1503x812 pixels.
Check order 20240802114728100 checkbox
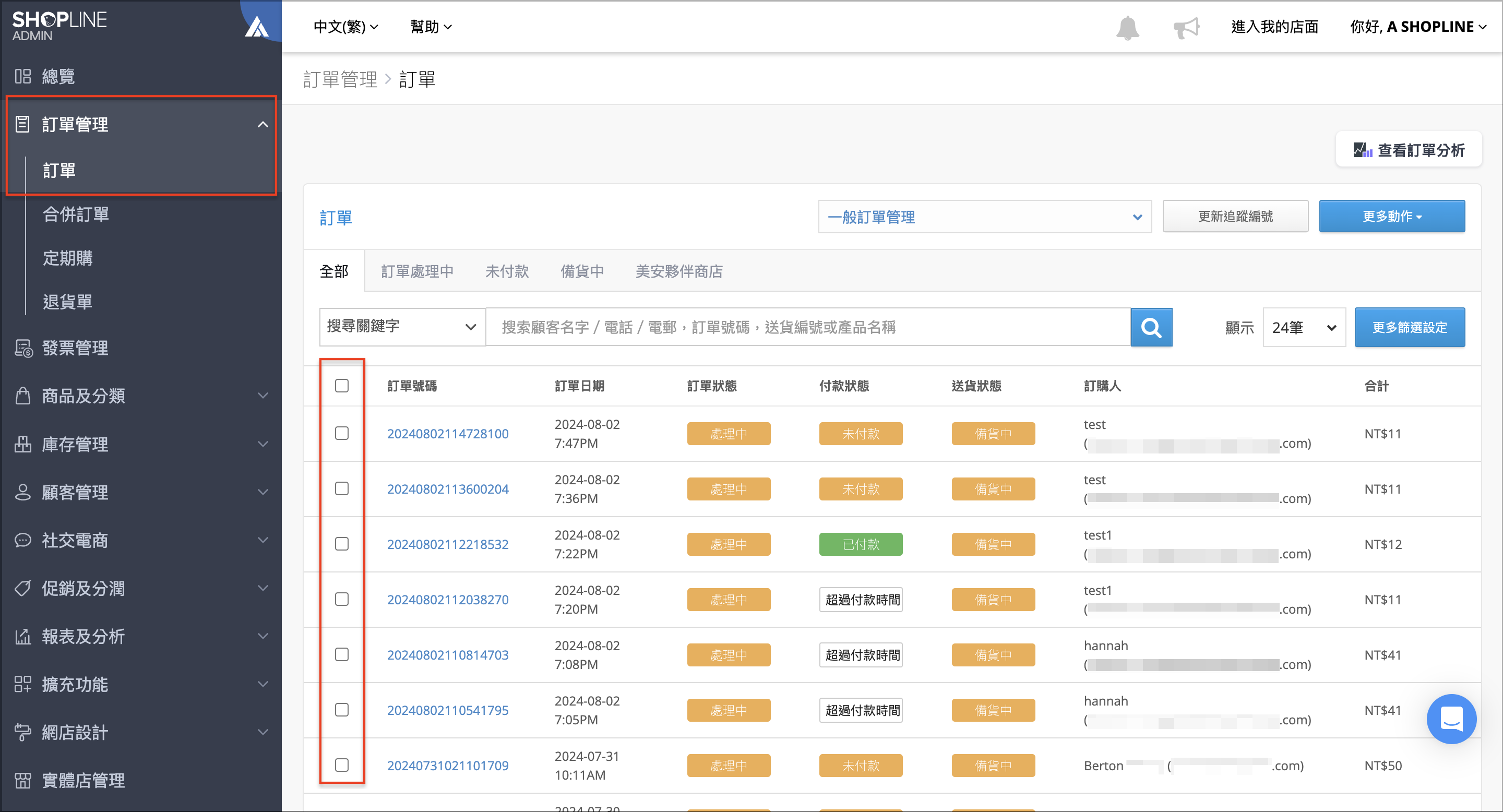(x=342, y=434)
